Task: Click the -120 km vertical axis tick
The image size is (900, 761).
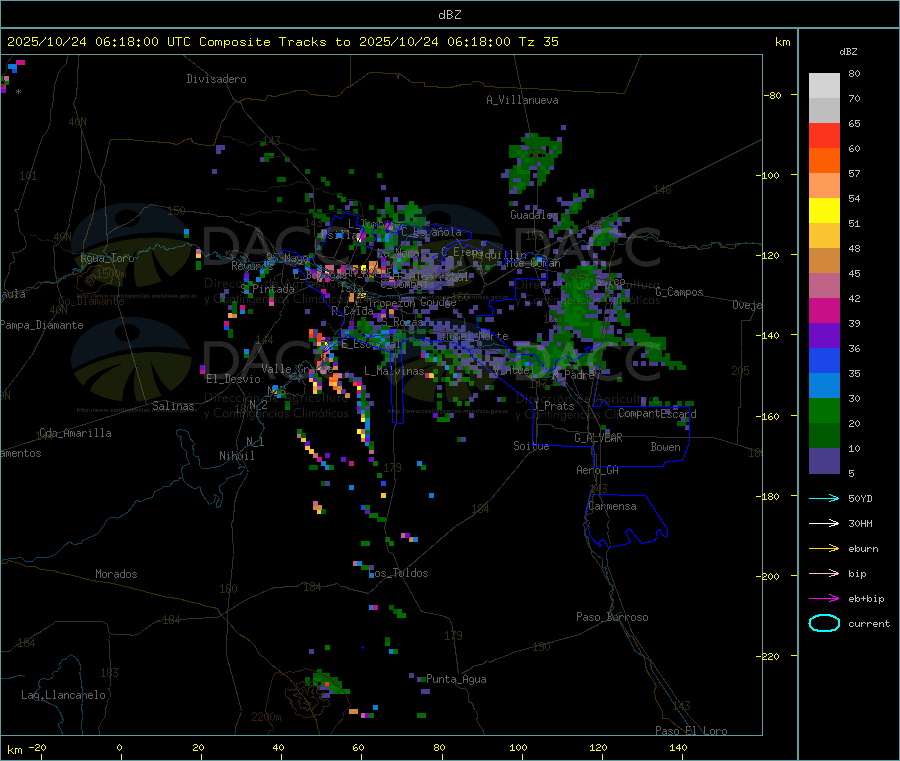Action: pos(771,255)
